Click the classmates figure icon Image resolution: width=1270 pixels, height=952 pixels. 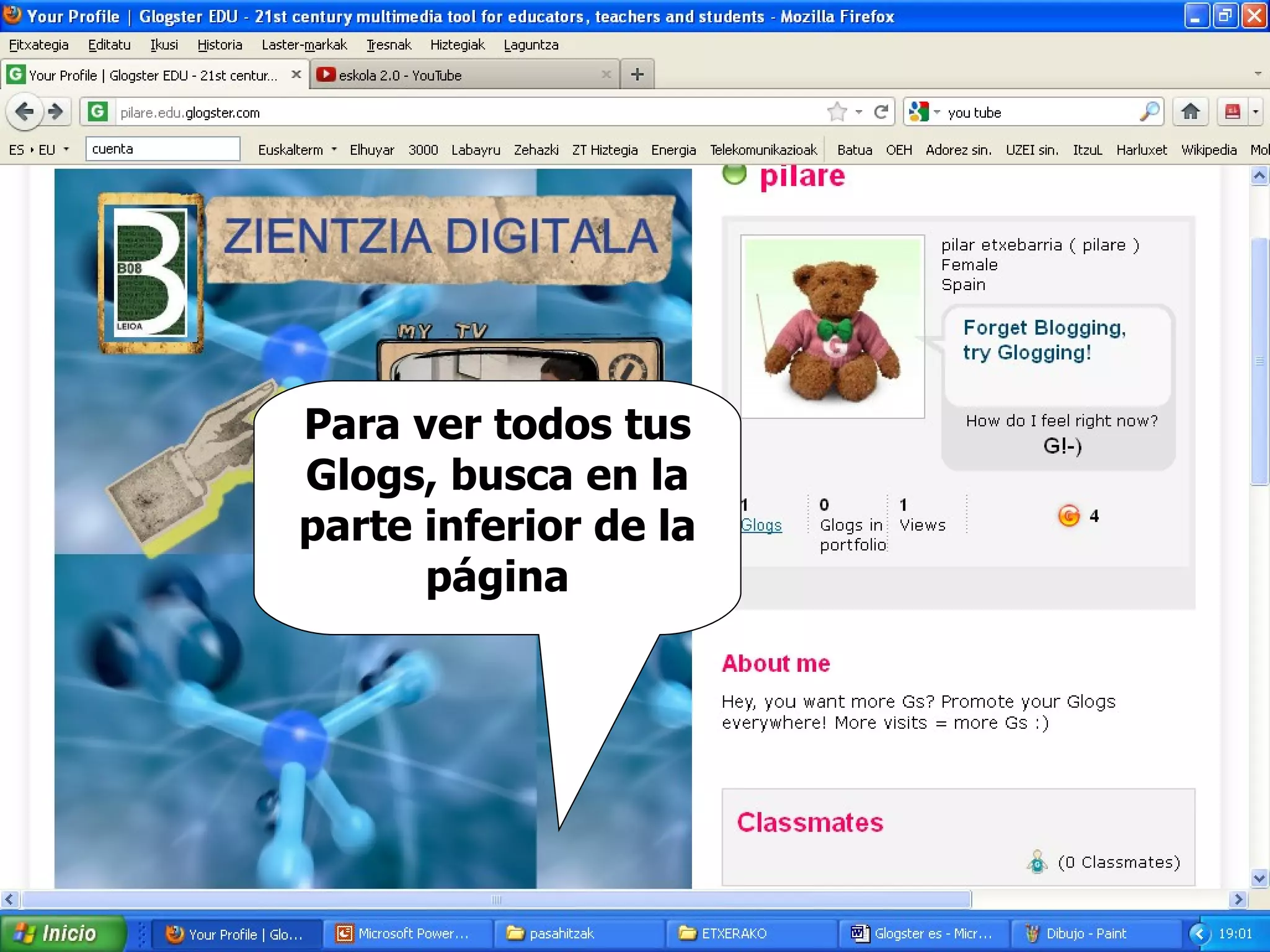[1037, 862]
